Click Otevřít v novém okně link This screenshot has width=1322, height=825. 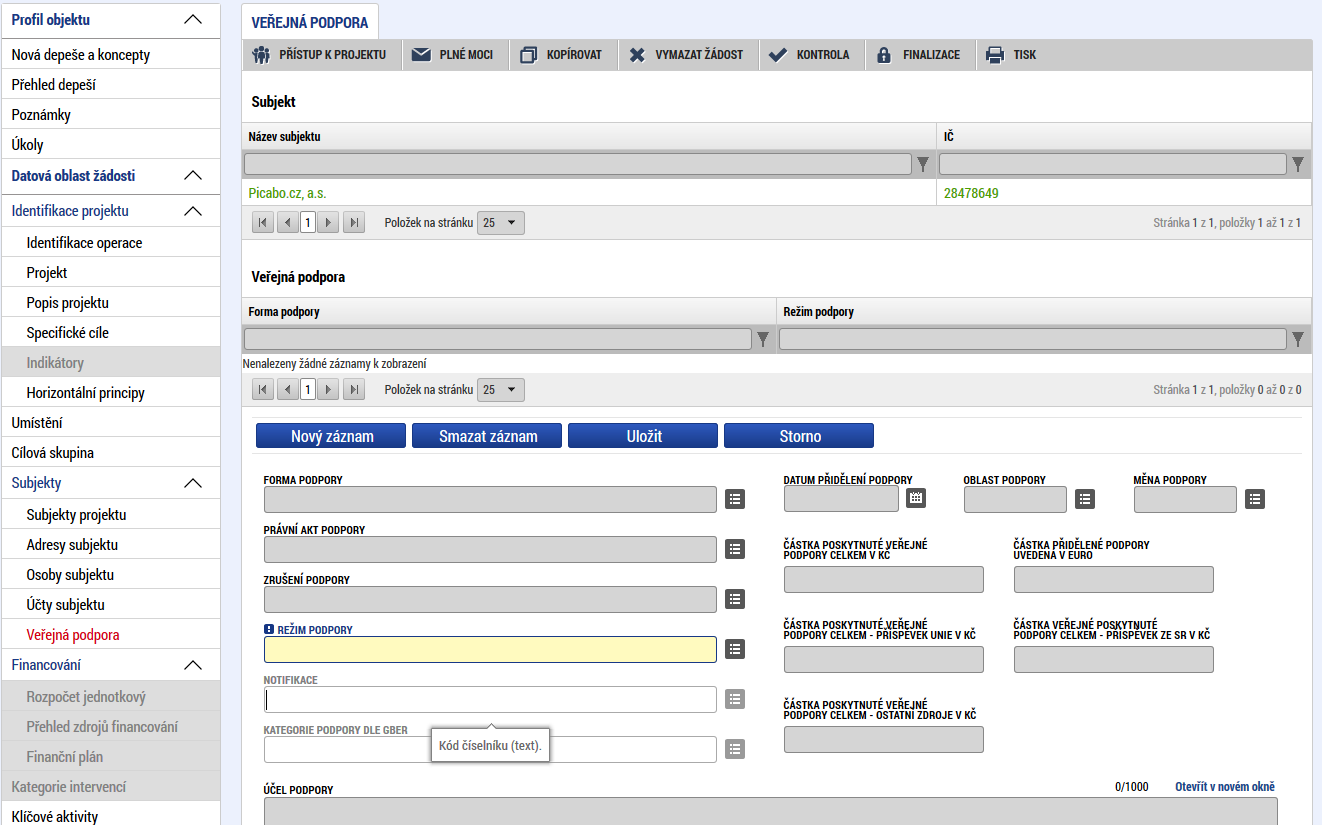(1225, 787)
